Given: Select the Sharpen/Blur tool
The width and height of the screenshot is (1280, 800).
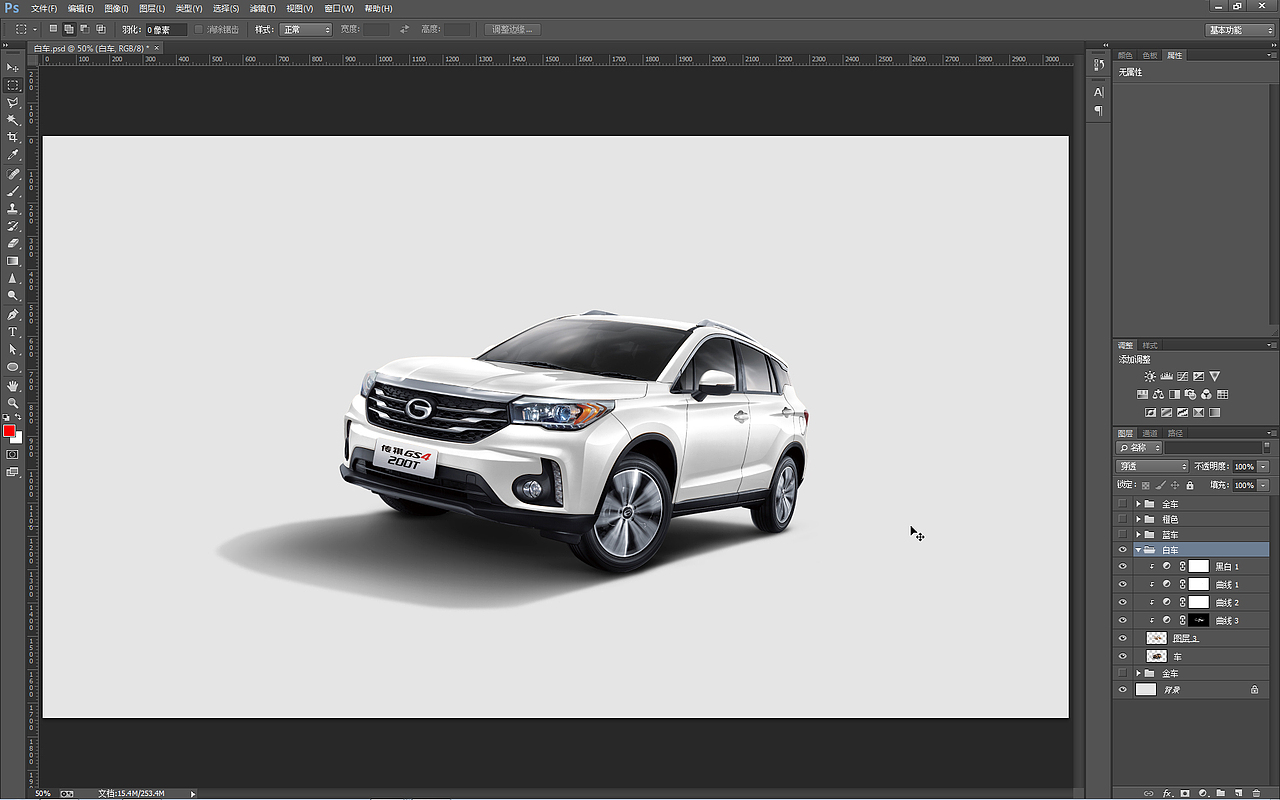Looking at the screenshot, I should click(13, 278).
